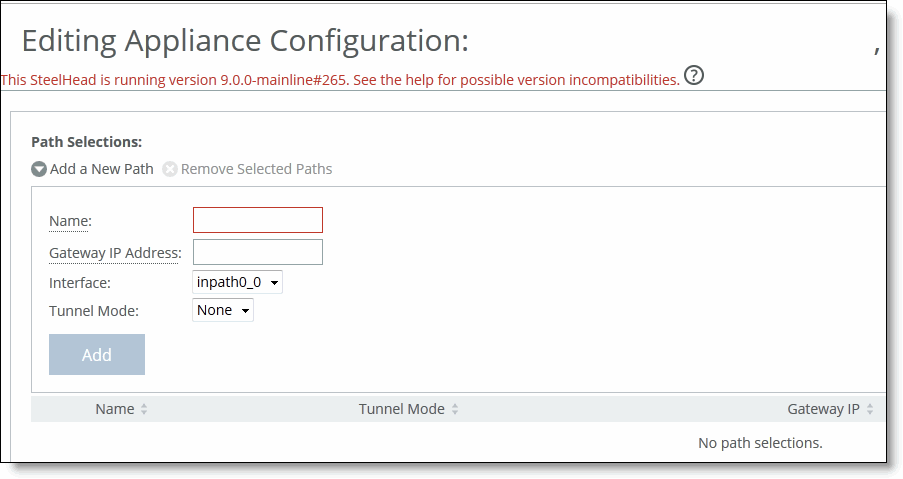Open the version incompatibilities help icon

point(694,75)
